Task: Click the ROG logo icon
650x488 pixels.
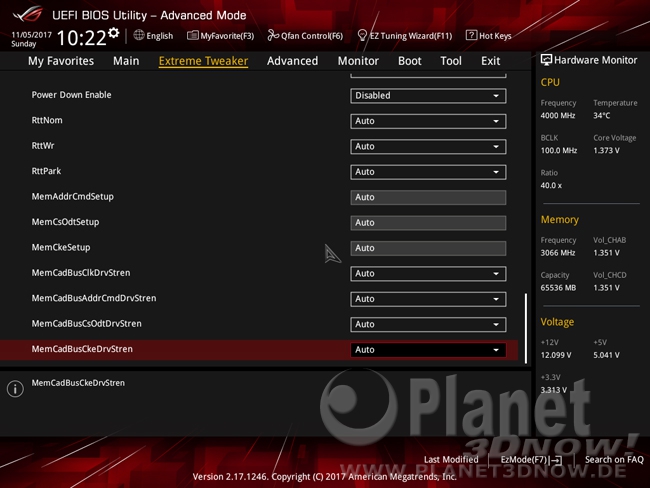Action: pos(27,15)
